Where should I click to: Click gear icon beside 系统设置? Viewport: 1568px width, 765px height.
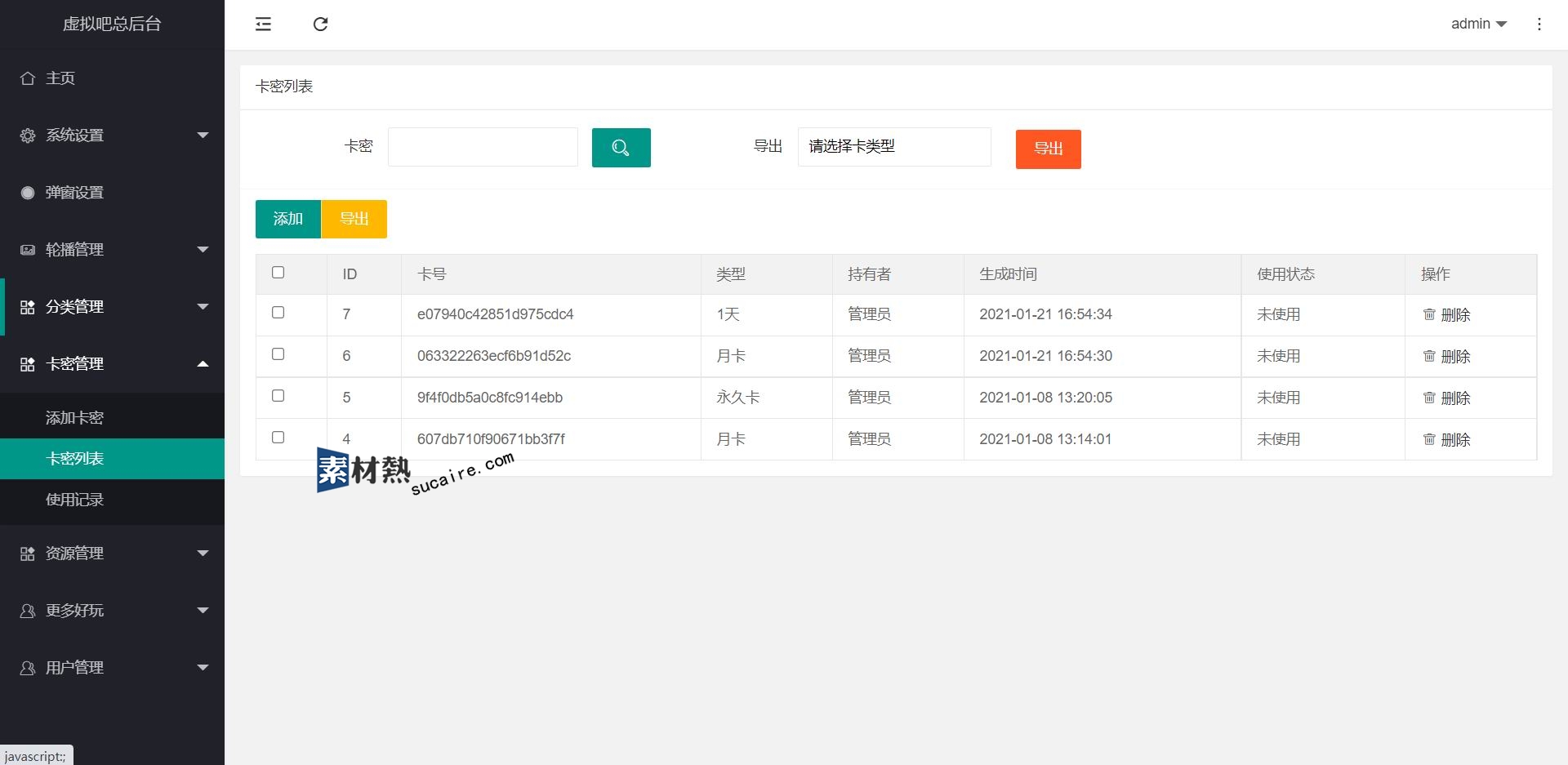click(28, 136)
